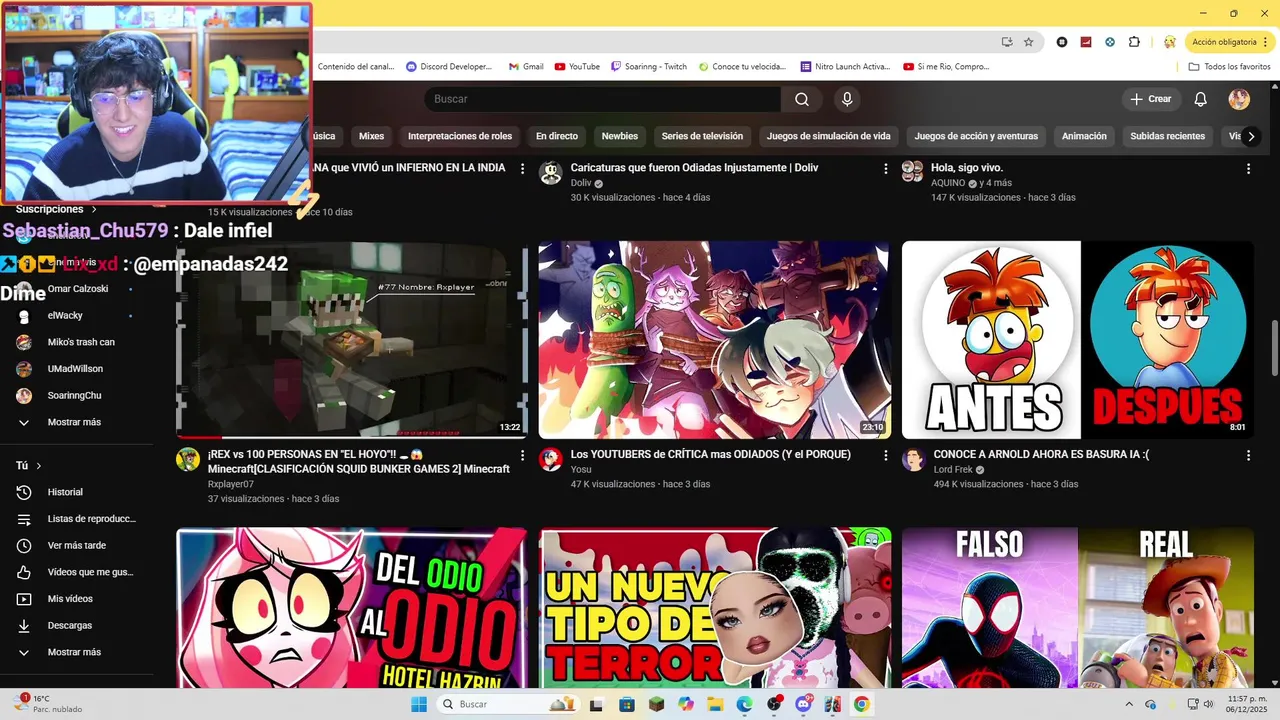
Task: Open the Tú section header
Action: pos(29,466)
